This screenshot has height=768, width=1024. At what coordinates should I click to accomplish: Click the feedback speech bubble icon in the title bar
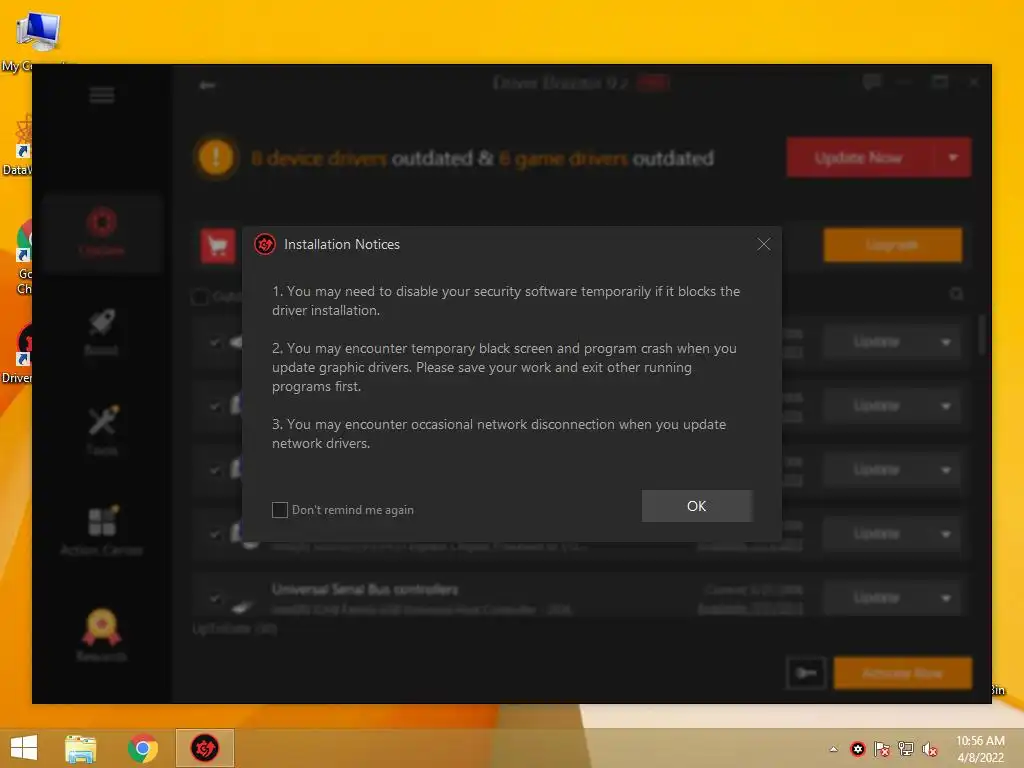[x=872, y=82]
